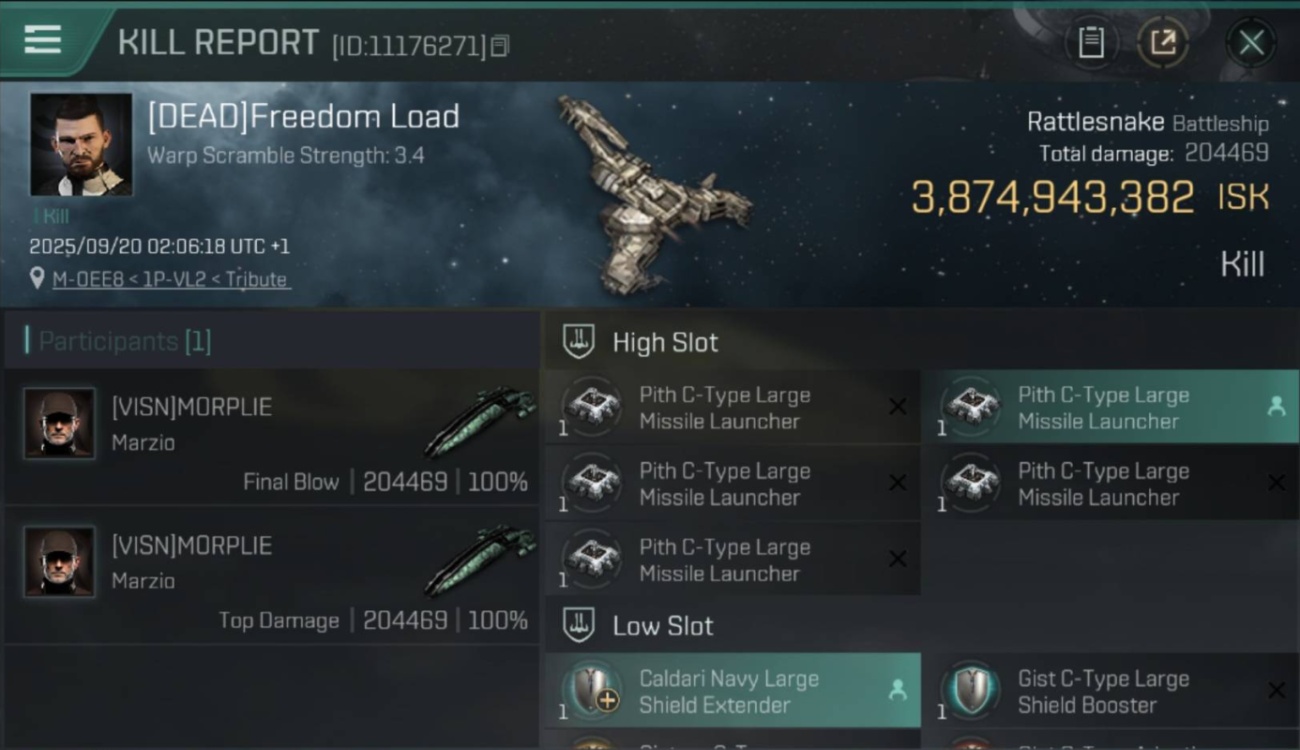Copy the kill report ID
Viewport: 1300px width, 750px height.
(500, 46)
